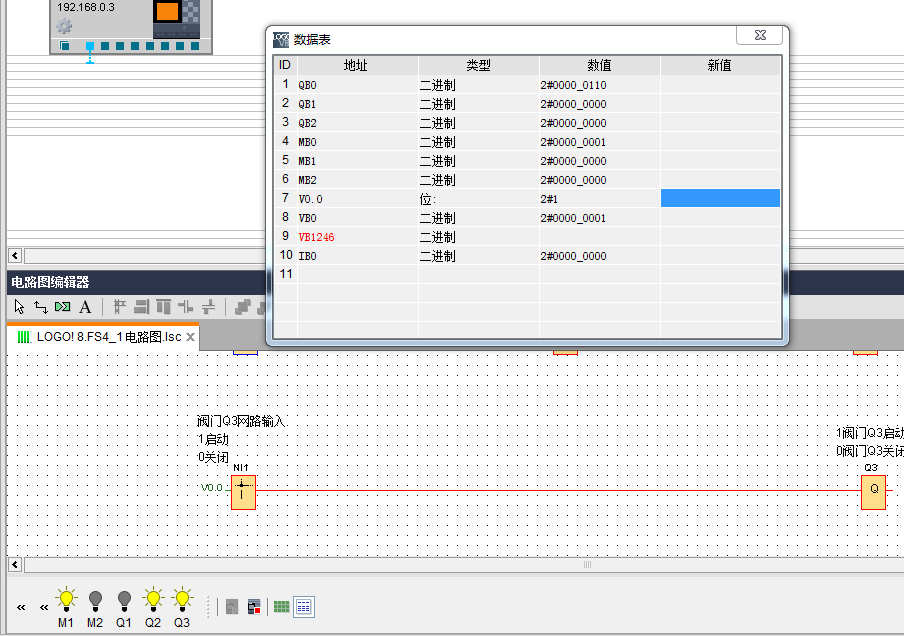
Task: Click the orange LOGO! device display
Action: tap(167, 11)
